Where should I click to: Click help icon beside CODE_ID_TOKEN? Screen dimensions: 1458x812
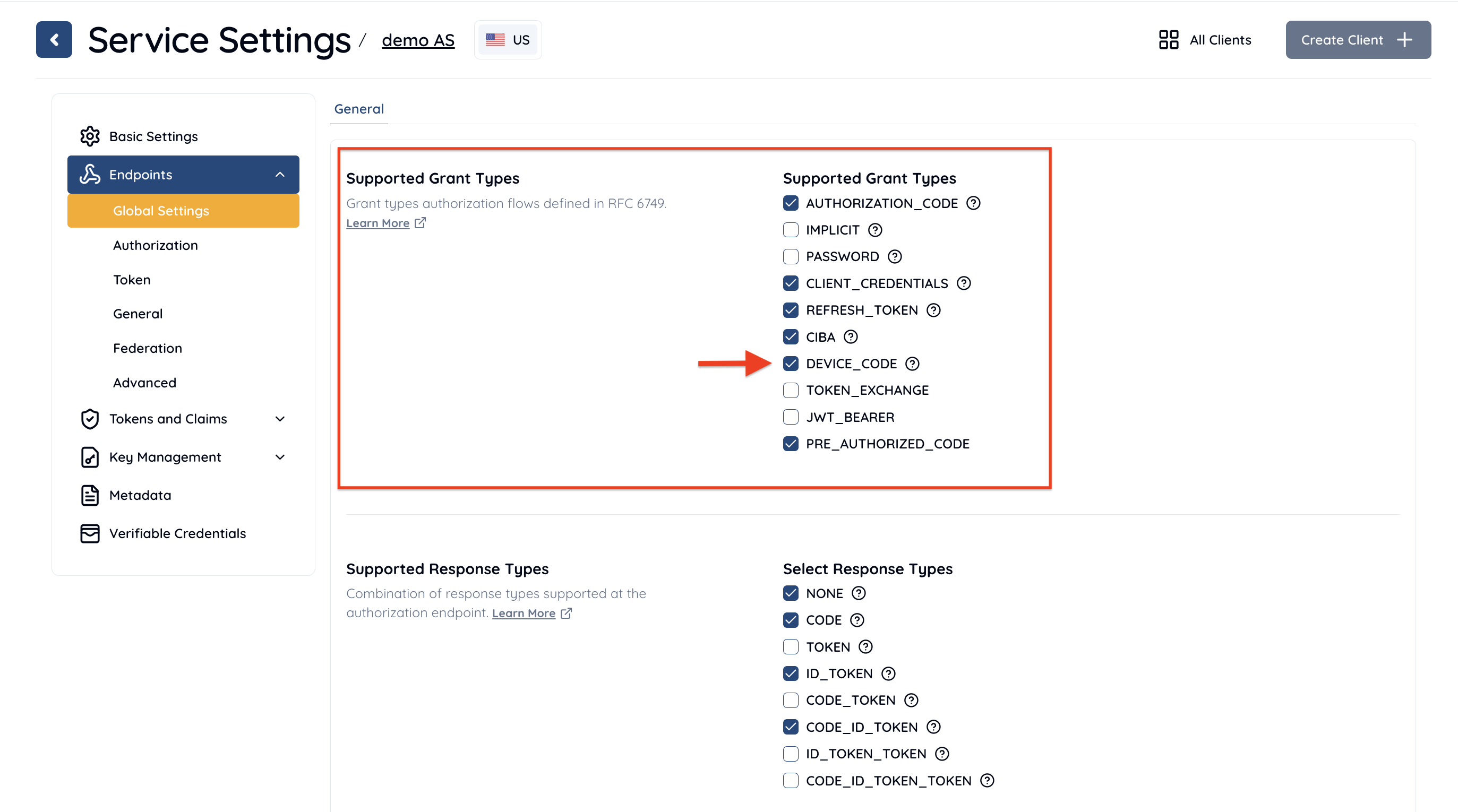[933, 727]
